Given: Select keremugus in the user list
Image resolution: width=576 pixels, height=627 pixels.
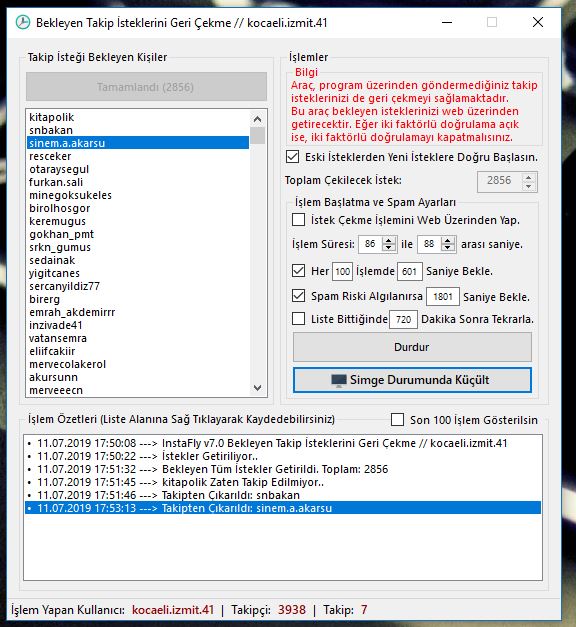Looking at the screenshot, I should pyautogui.click(x=138, y=221).
